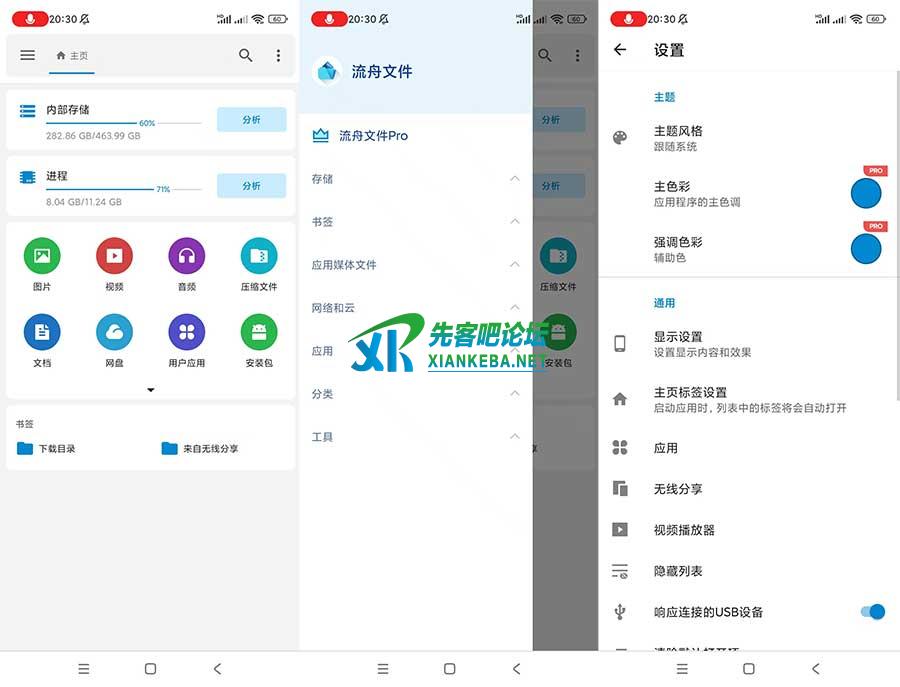The width and height of the screenshot is (900, 687).
Task: Open the 网盘 cloud drive icon
Action: pyautogui.click(x=114, y=332)
